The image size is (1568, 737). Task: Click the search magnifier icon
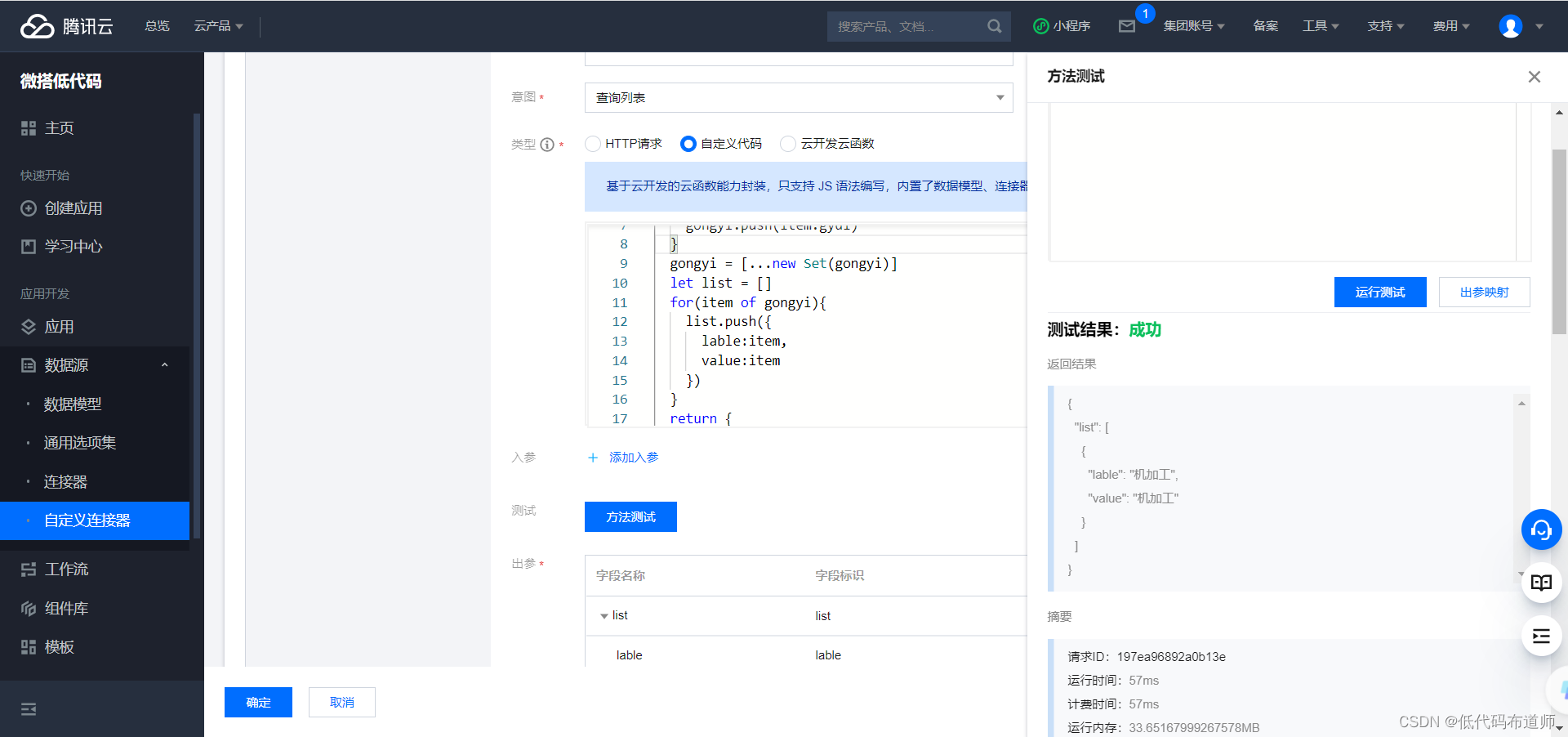[994, 26]
